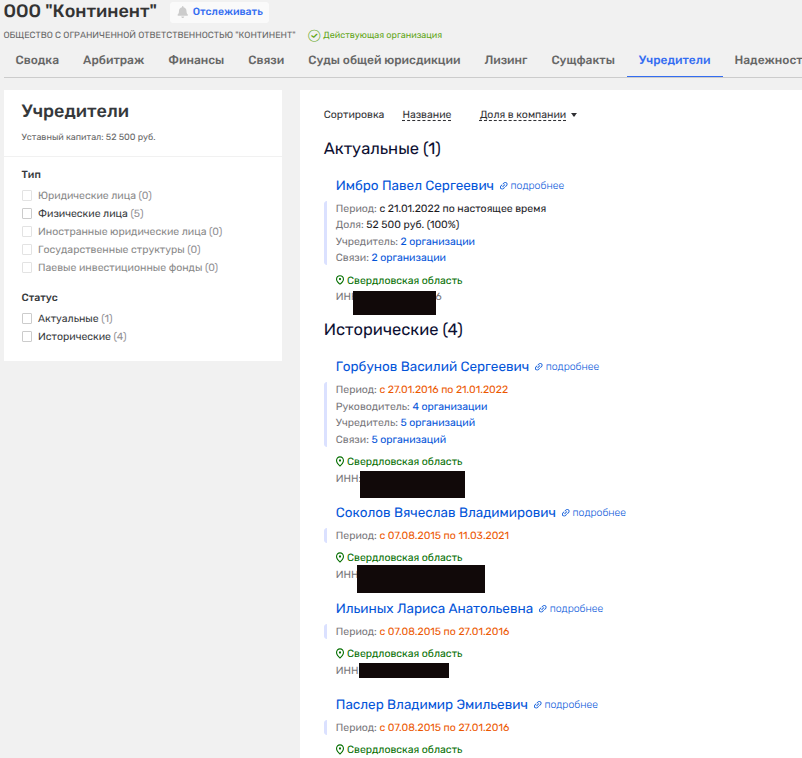Click link icon next to Горбунов Василий Сергеевич
Image resolution: width=802 pixels, height=758 pixels.
coord(539,367)
